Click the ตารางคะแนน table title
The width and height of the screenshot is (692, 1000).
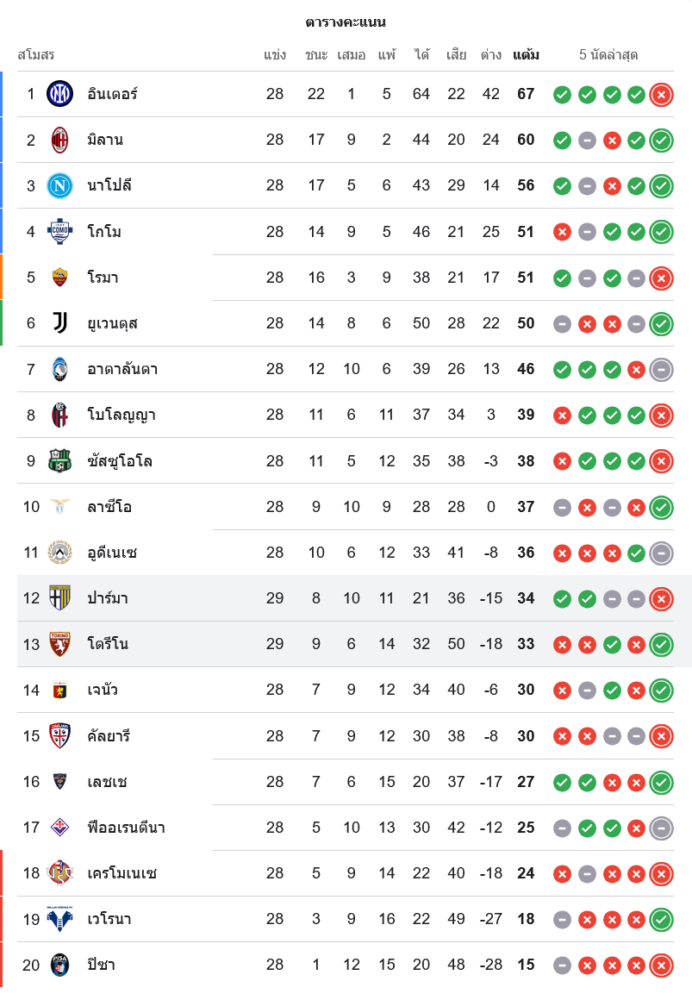346,22
